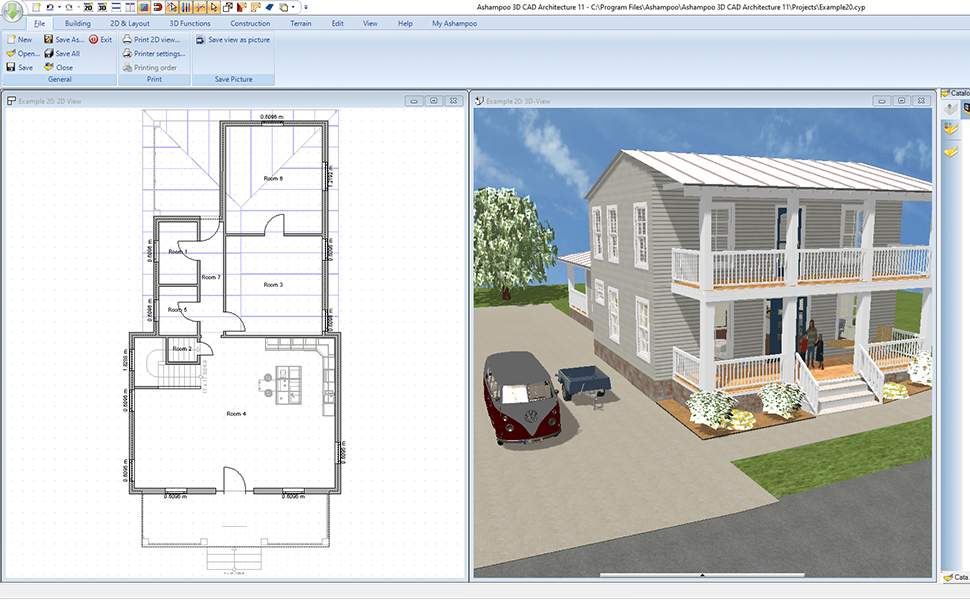
Task: Click the Save All disk icon
Action: point(48,54)
